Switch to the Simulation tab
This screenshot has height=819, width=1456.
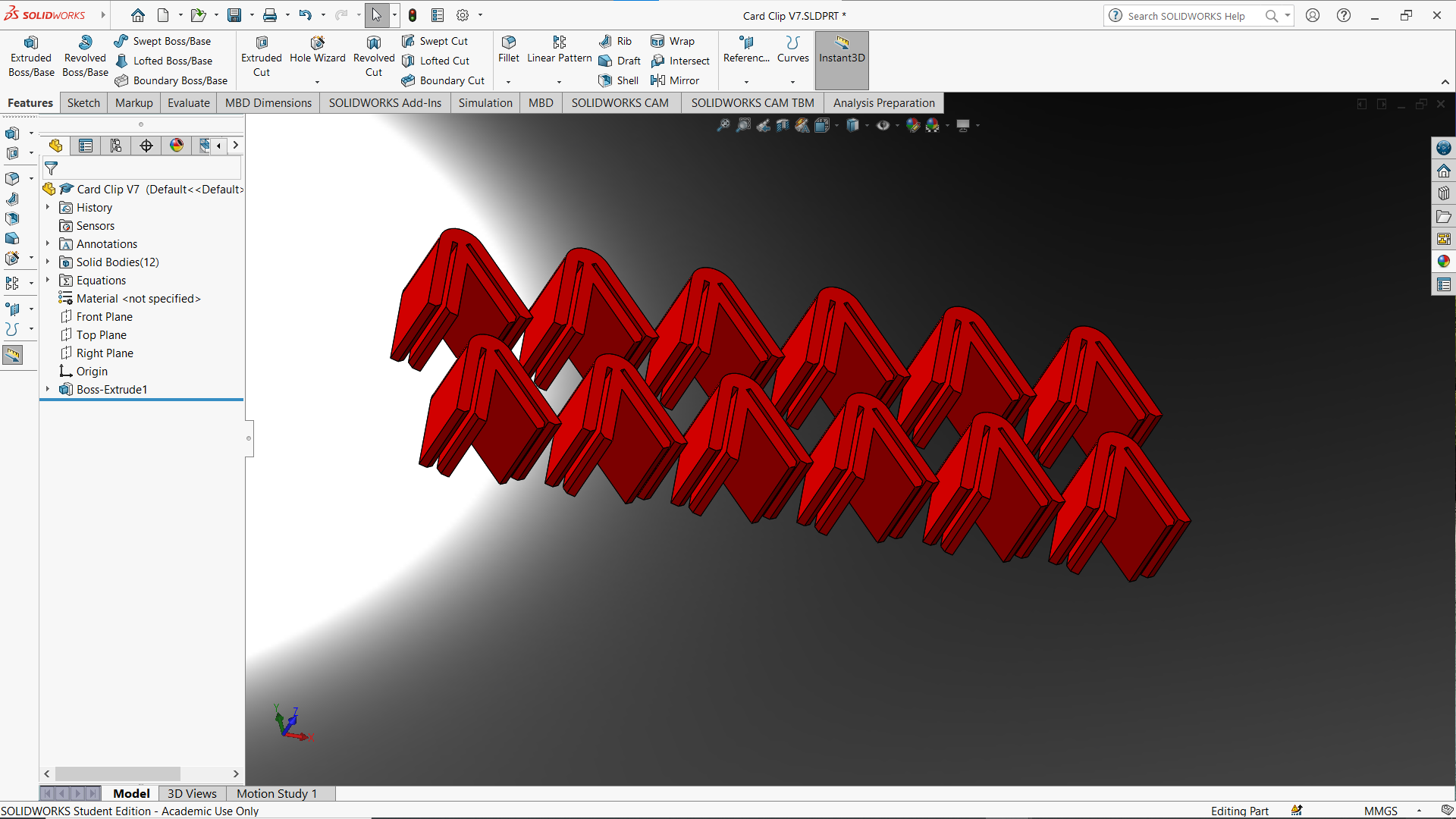pos(485,102)
